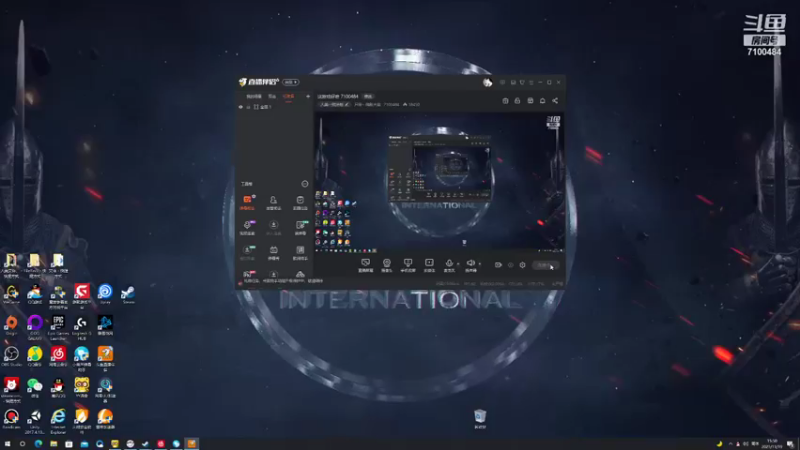Click the share icon in room header
The image size is (800, 450).
coord(555,101)
